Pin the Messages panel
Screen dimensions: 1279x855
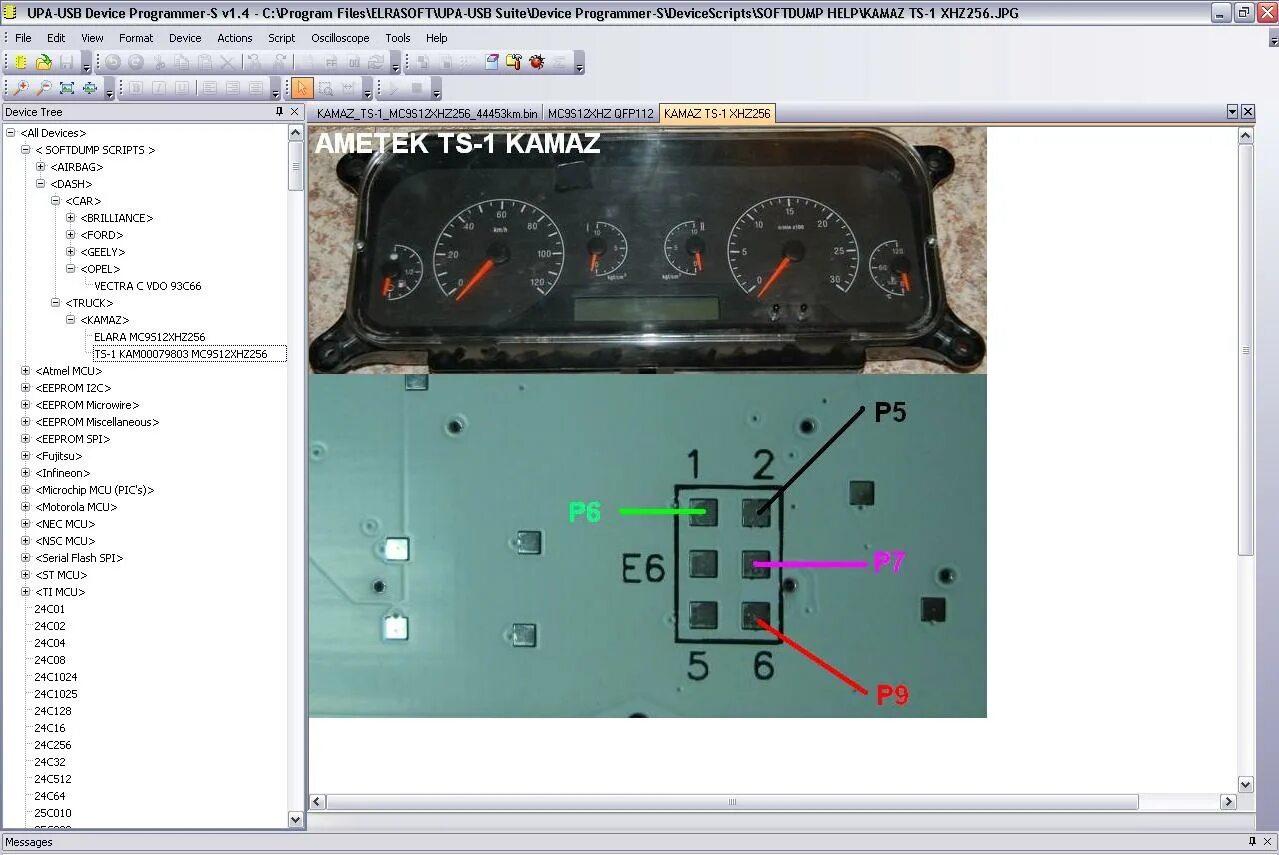pyautogui.click(x=1252, y=842)
